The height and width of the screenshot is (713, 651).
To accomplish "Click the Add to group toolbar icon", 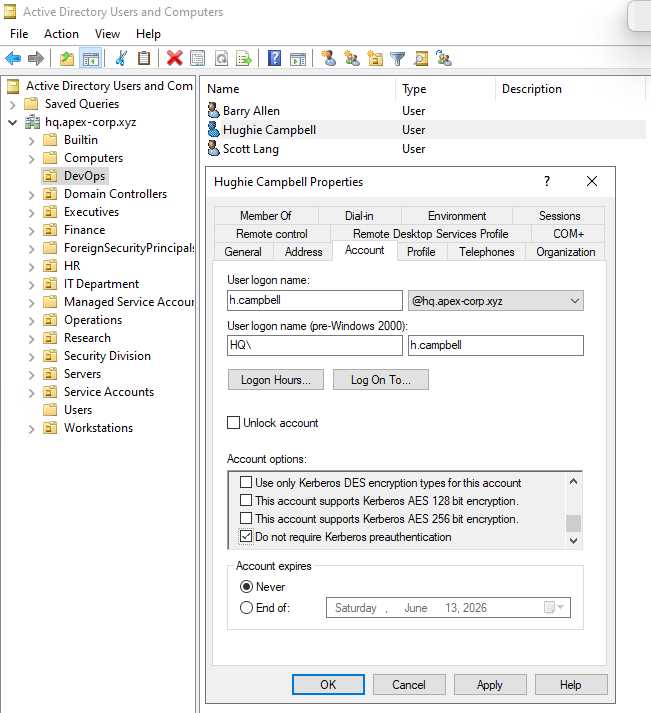I will 444,58.
